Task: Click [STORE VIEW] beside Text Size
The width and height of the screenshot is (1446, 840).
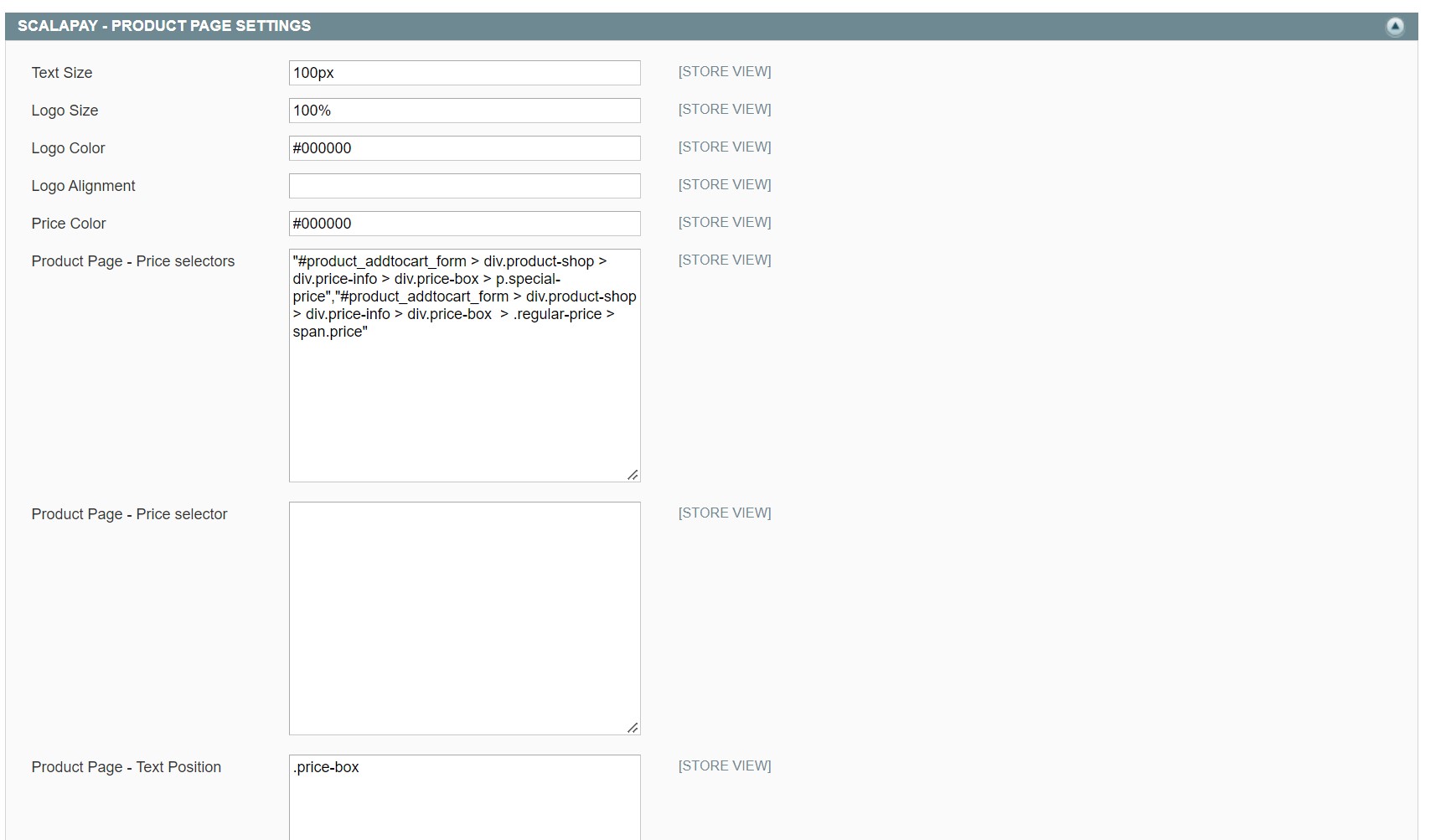Action: pos(725,72)
